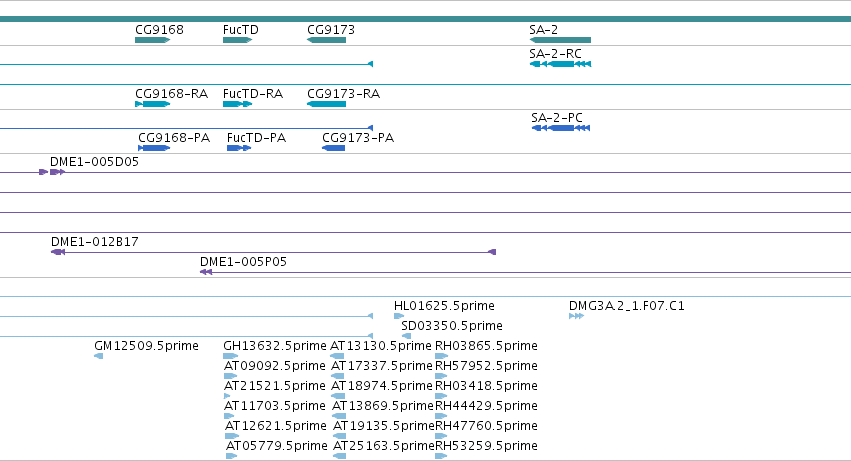Screen dimensions: 851x461
Task: Click the DME1-012B17 label text
Action: pos(94,242)
